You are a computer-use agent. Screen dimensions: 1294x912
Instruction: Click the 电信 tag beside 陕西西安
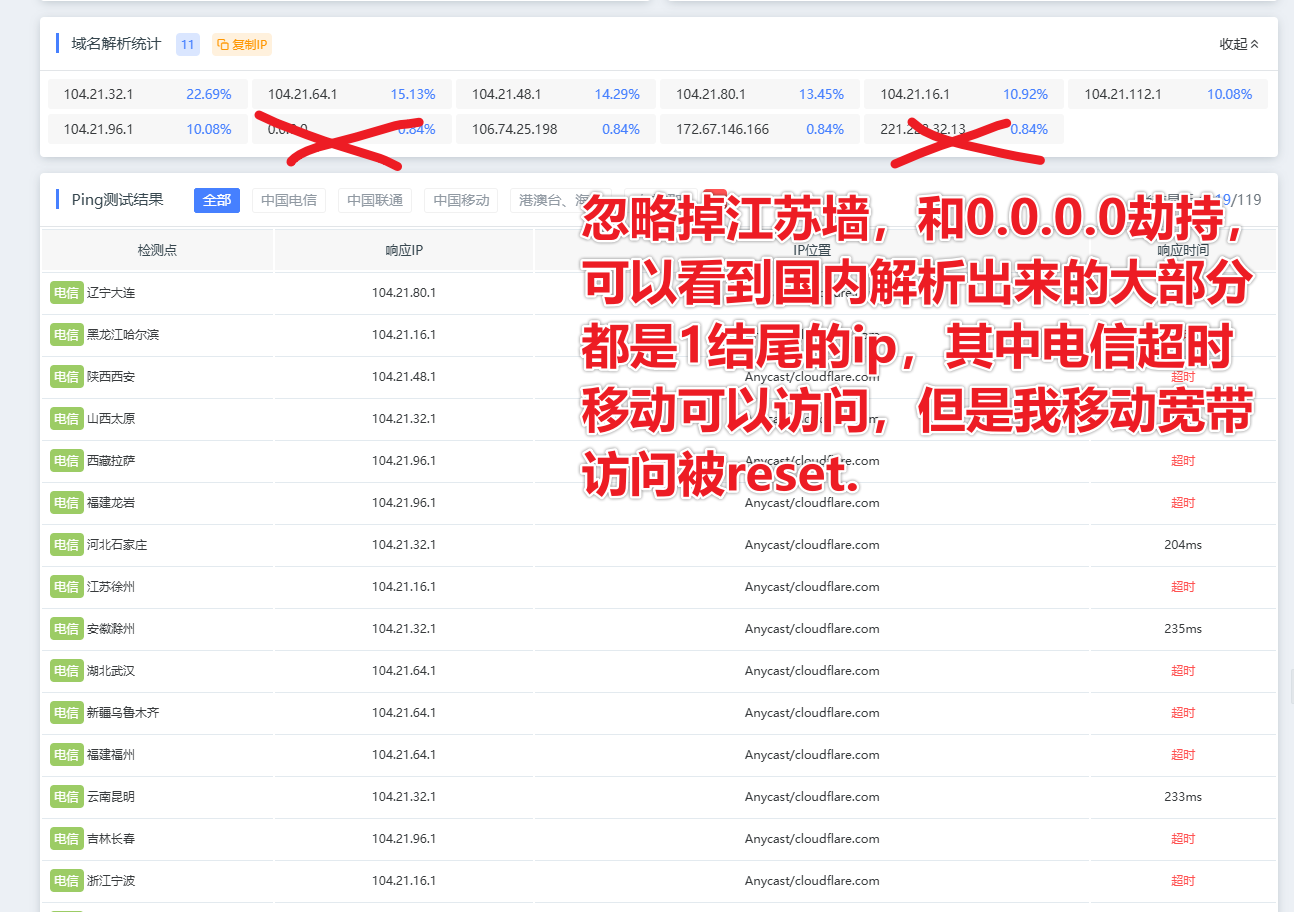[66, 377]
